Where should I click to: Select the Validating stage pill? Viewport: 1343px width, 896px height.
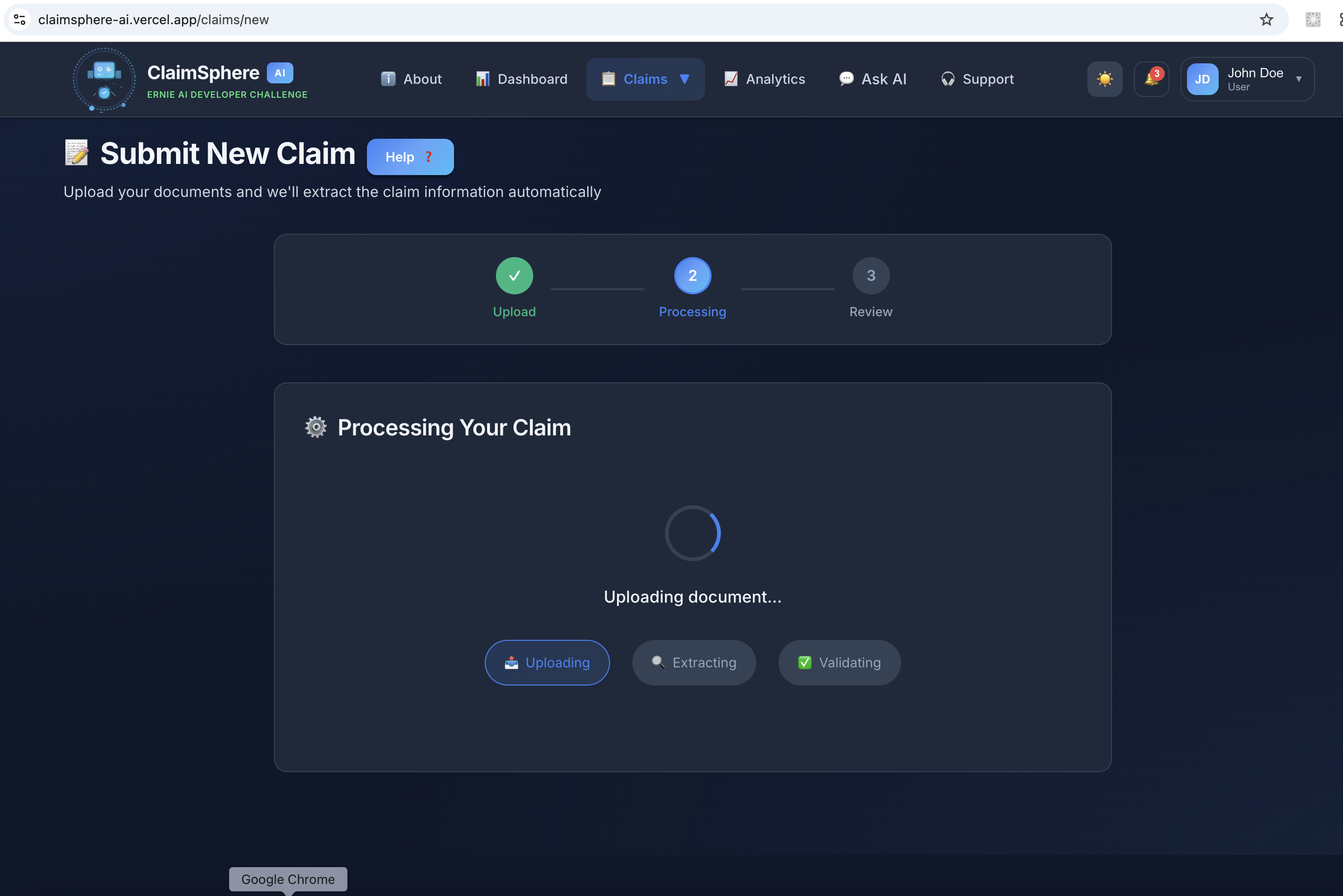tap(839, 662)
